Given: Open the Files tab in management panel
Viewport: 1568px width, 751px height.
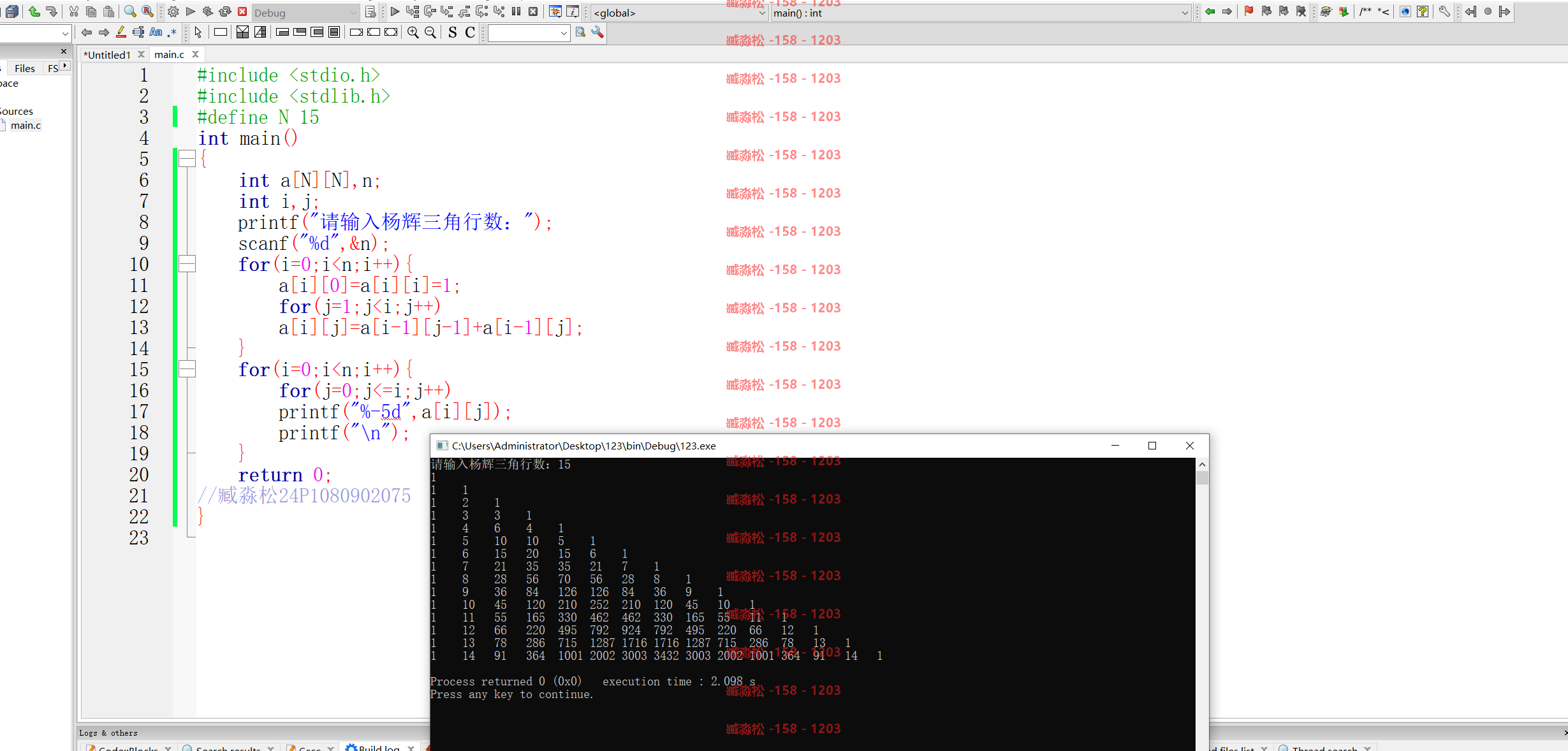Looking at the screenshot, I should (x=24, y=68).
